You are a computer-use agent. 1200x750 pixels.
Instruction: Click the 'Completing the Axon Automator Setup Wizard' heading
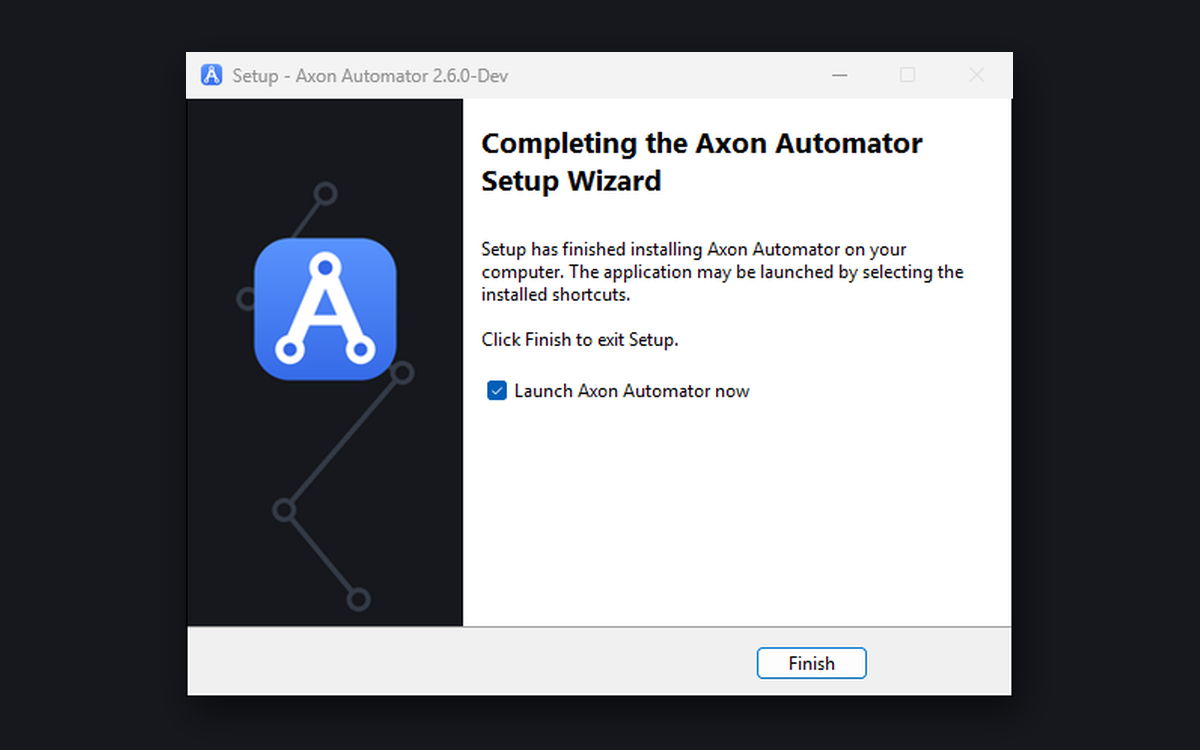[x=701, y=162]
